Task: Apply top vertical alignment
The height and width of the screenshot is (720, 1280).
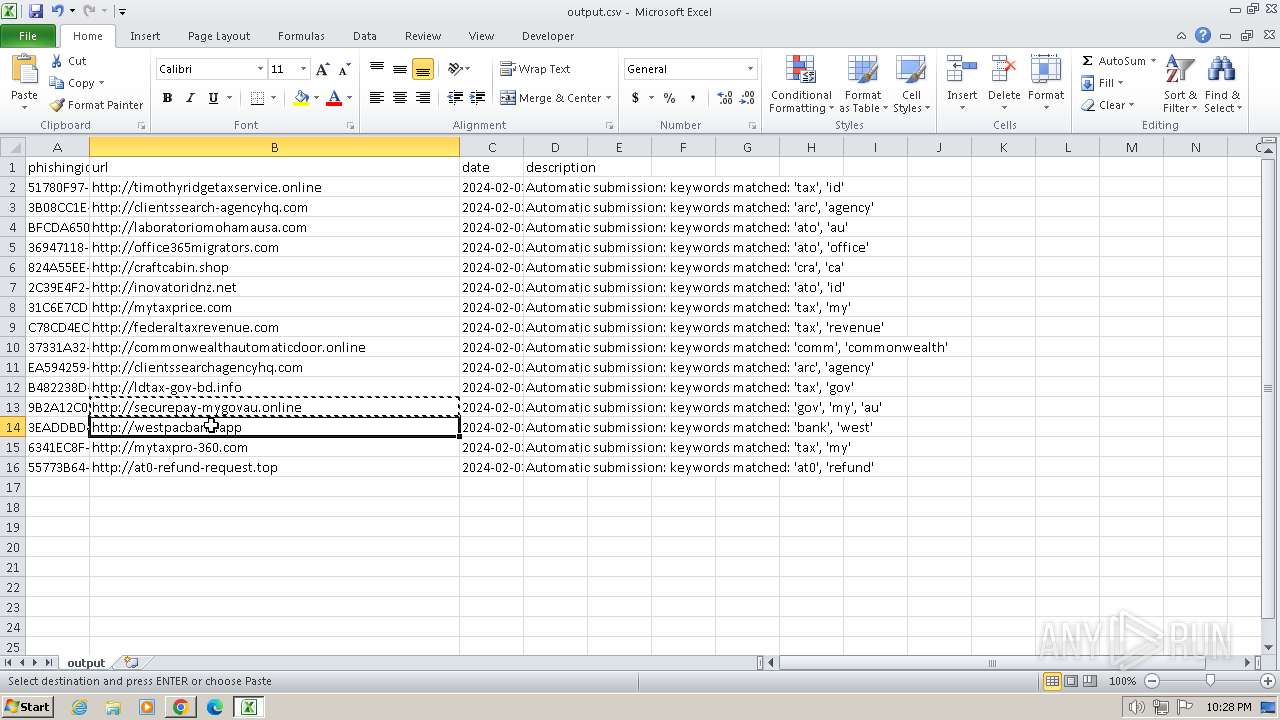Action: tap(377, 69)
